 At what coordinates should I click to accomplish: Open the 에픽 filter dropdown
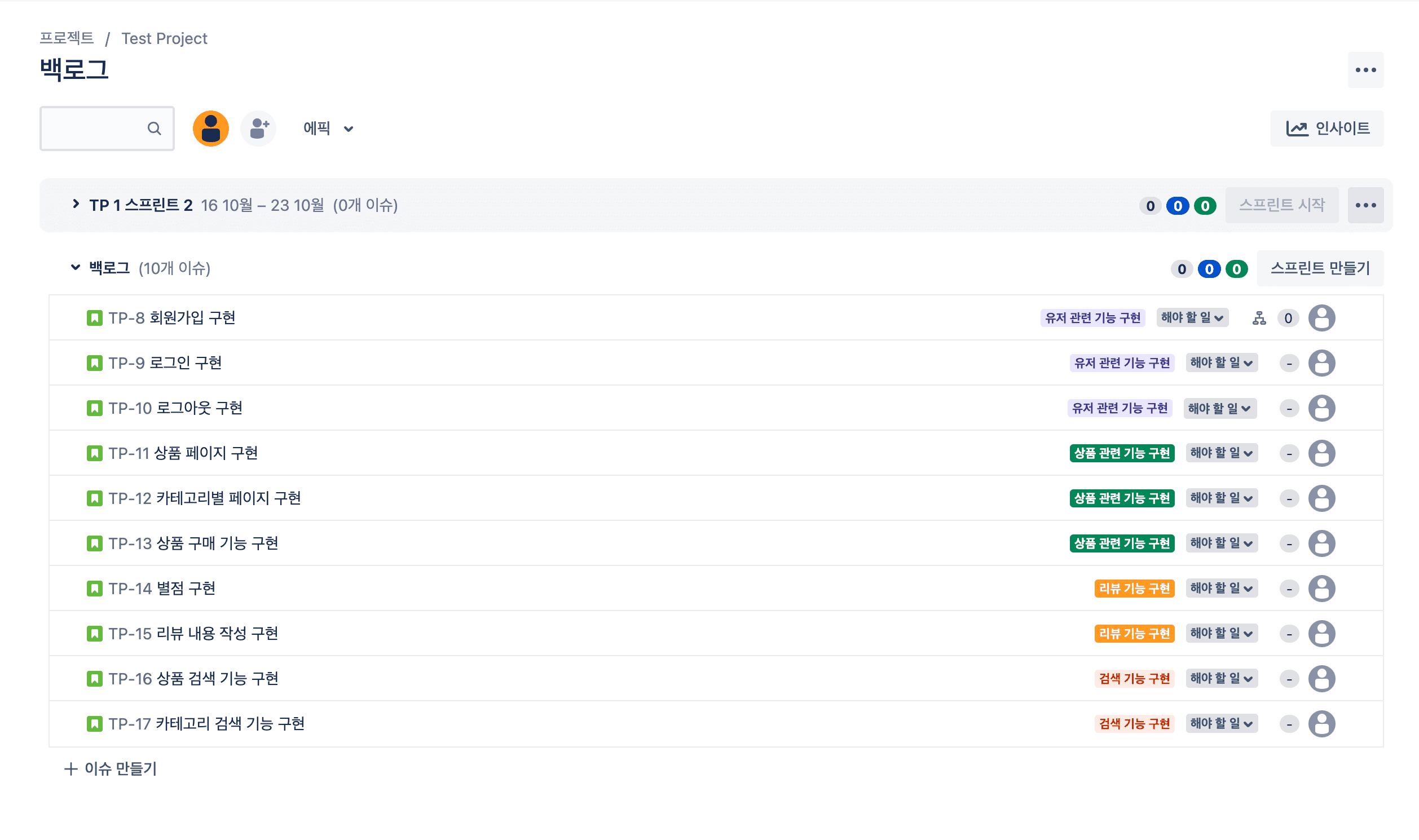click(x=328, y=129)
